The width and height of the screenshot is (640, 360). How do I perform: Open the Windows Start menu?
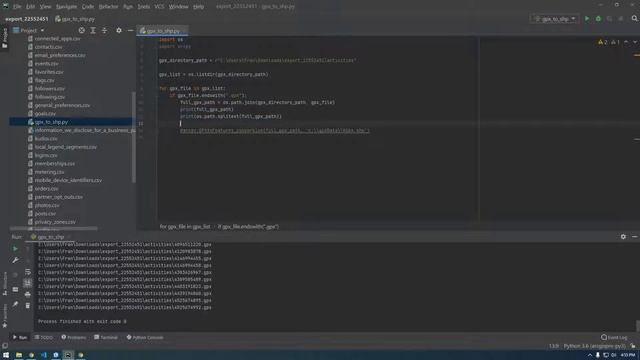(x=6, y=355)
